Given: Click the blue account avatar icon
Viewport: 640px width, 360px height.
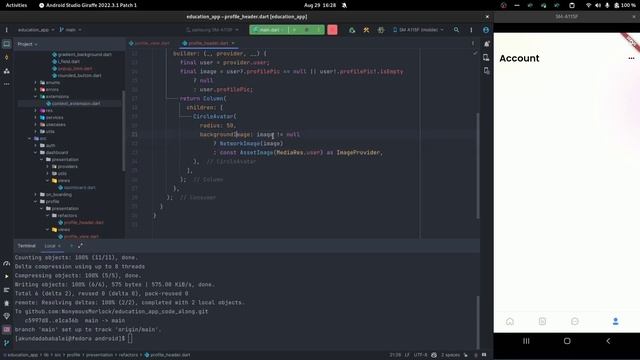Looking at the screenshot, I should (x=486, y=30).
